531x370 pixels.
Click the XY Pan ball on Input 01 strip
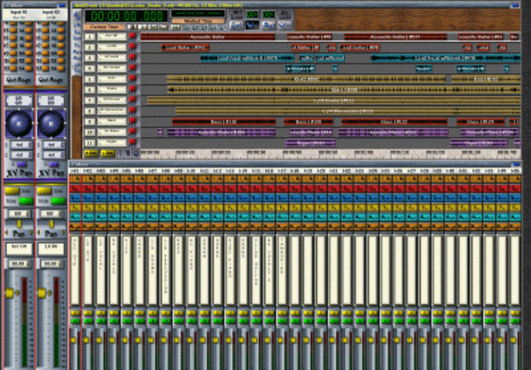point(19,123)
